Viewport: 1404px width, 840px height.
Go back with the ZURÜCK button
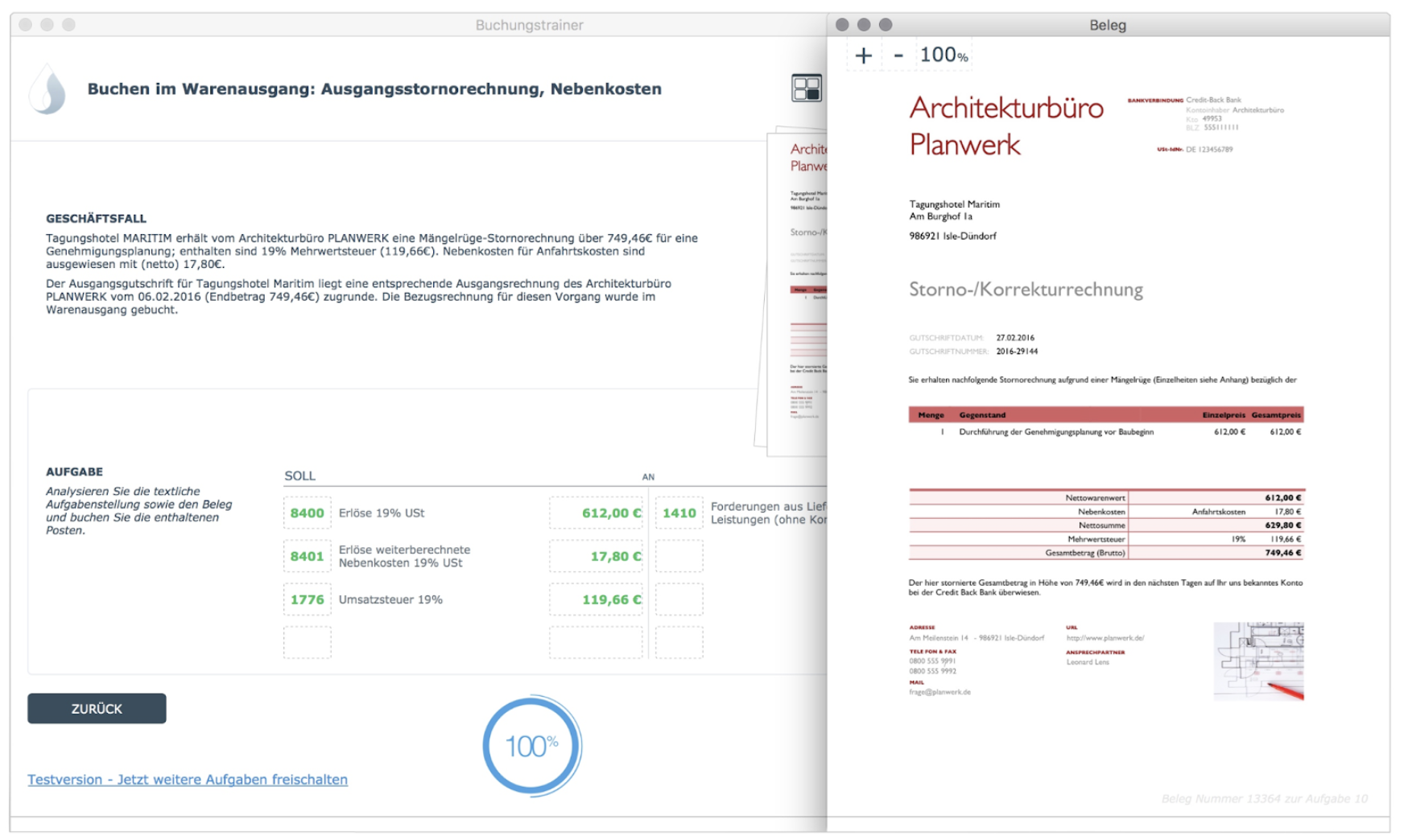(97, 708)
